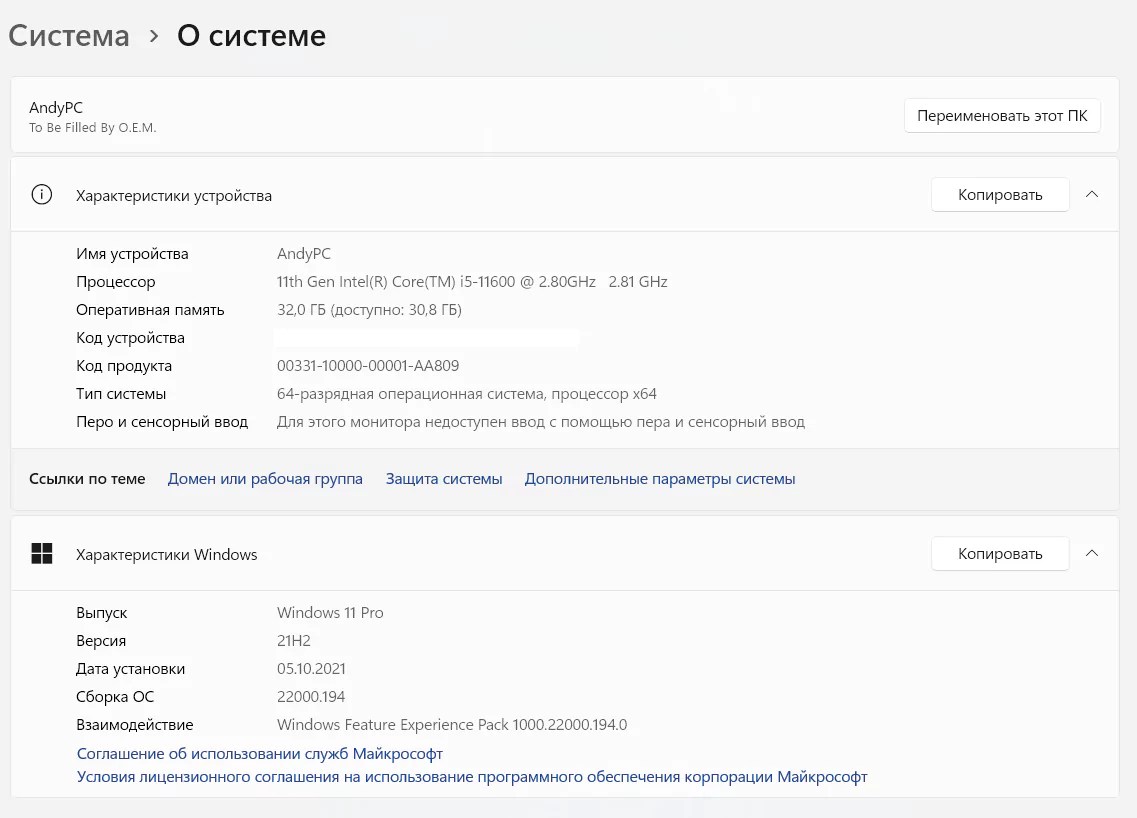
Task: Open Домен или рабочая группа link
Action: pyautogui.click(x=265, y=479)
